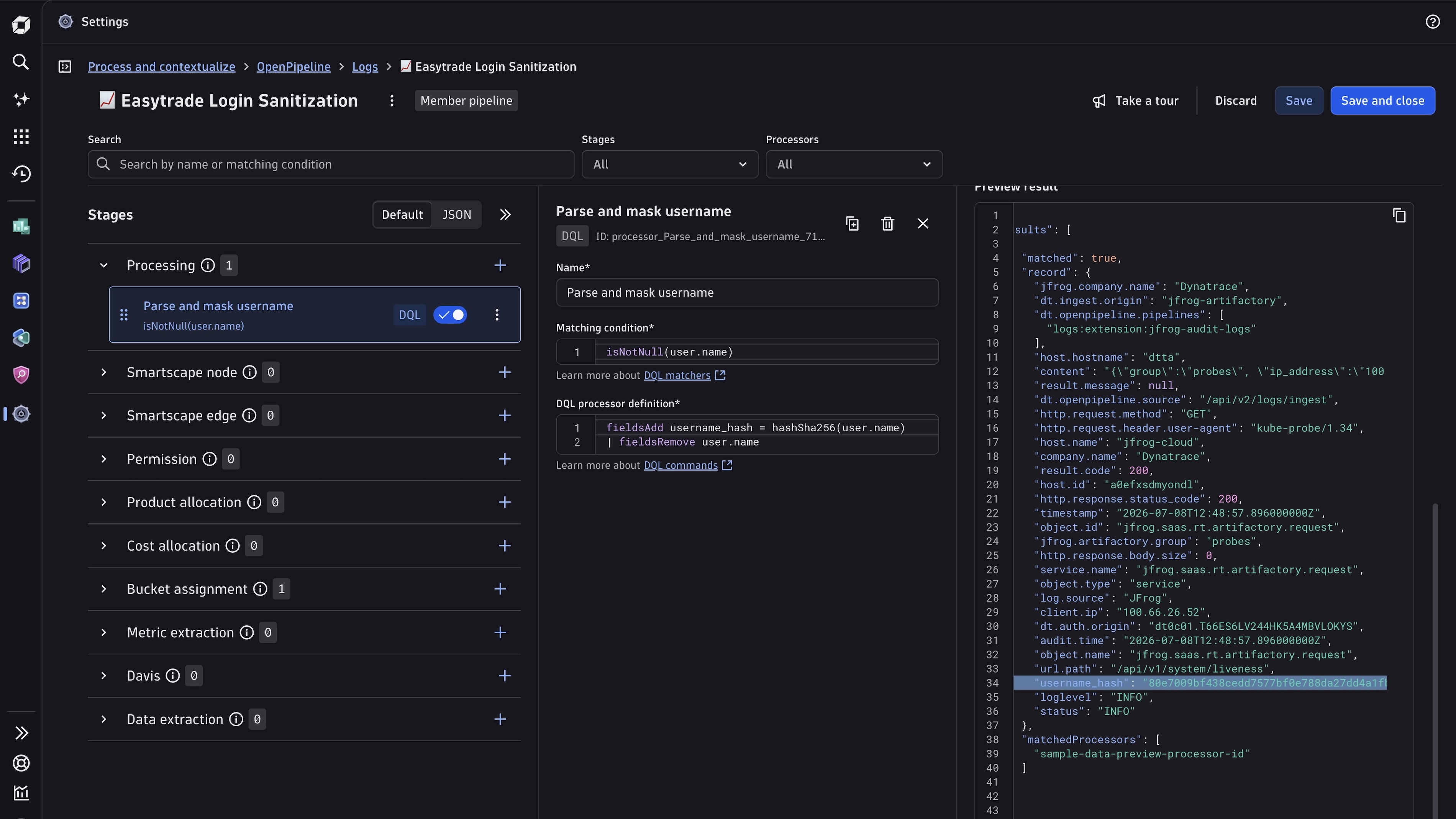
Task: Open the chart icon at sidebar bottom
Action: coord(21,793)
